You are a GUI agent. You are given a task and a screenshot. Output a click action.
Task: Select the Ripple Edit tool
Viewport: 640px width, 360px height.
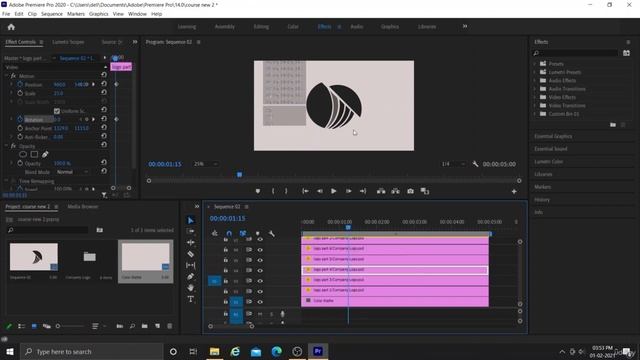point(191,242)
